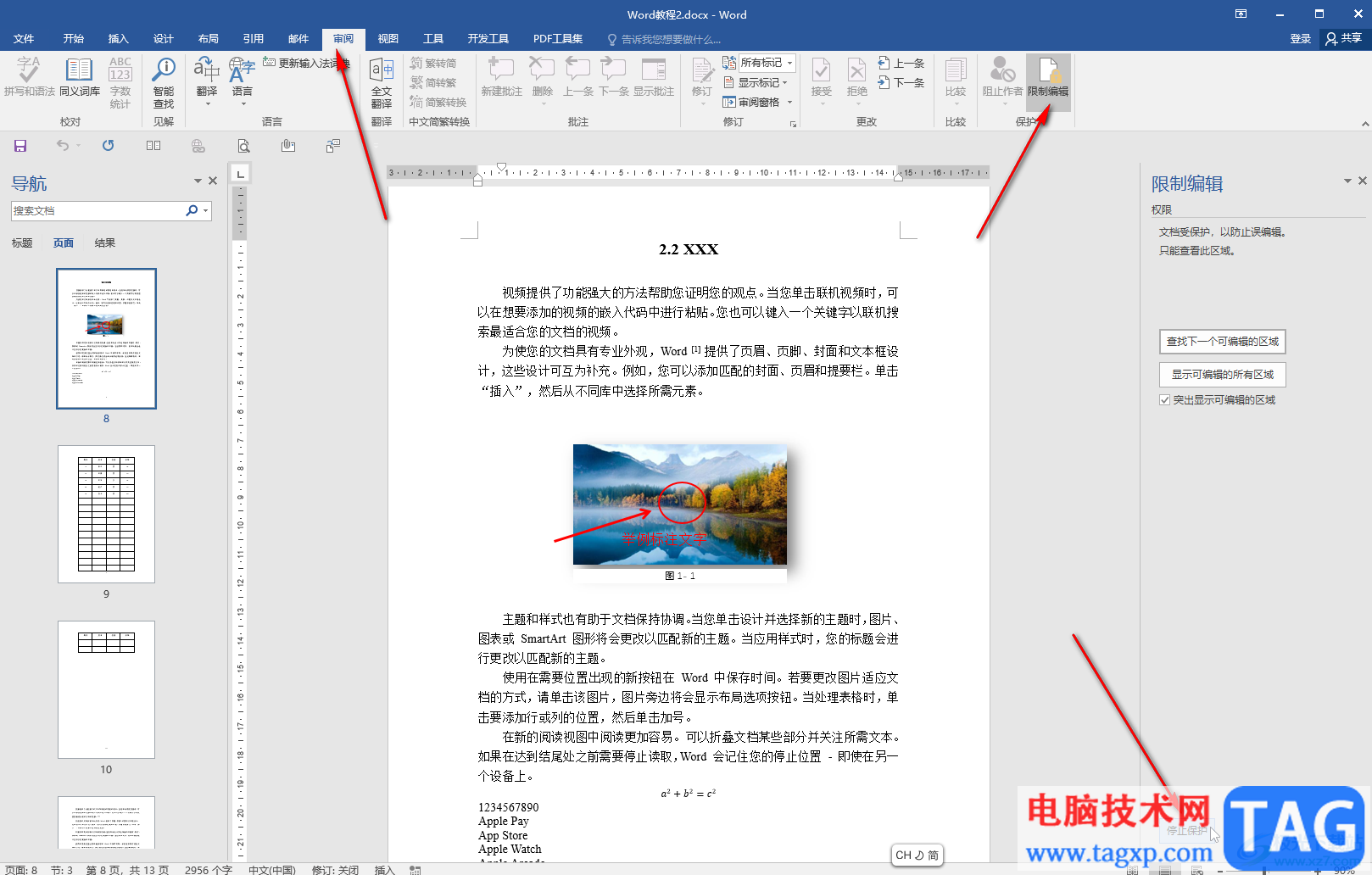
Task: Click ribbon display options icon in title bar
Action: tap(1241, 14)
